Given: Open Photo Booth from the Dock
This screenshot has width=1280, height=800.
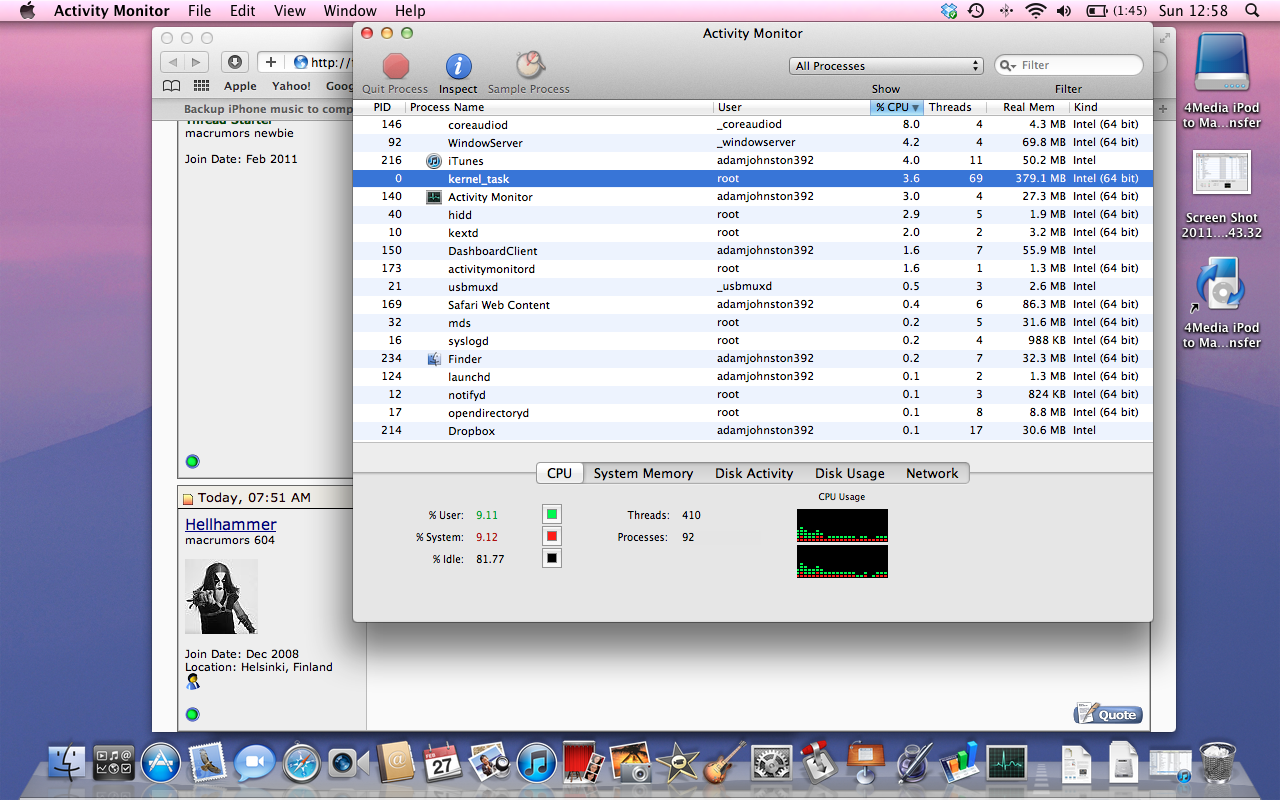Looking at the screenshot, I should (583, 763).
